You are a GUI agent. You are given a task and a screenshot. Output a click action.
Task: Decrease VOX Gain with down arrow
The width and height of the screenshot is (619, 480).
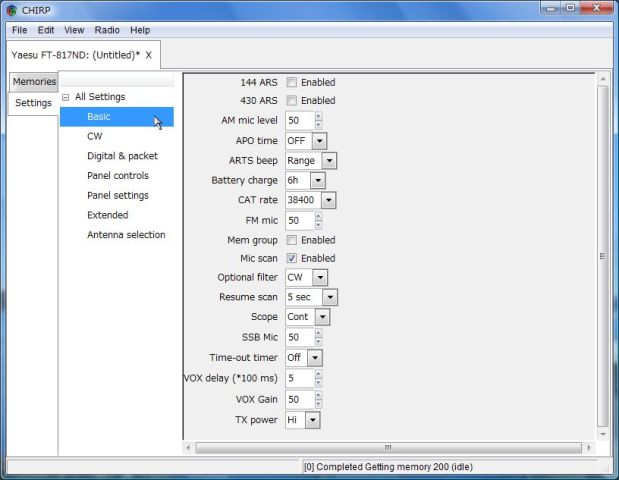(318, 404)
